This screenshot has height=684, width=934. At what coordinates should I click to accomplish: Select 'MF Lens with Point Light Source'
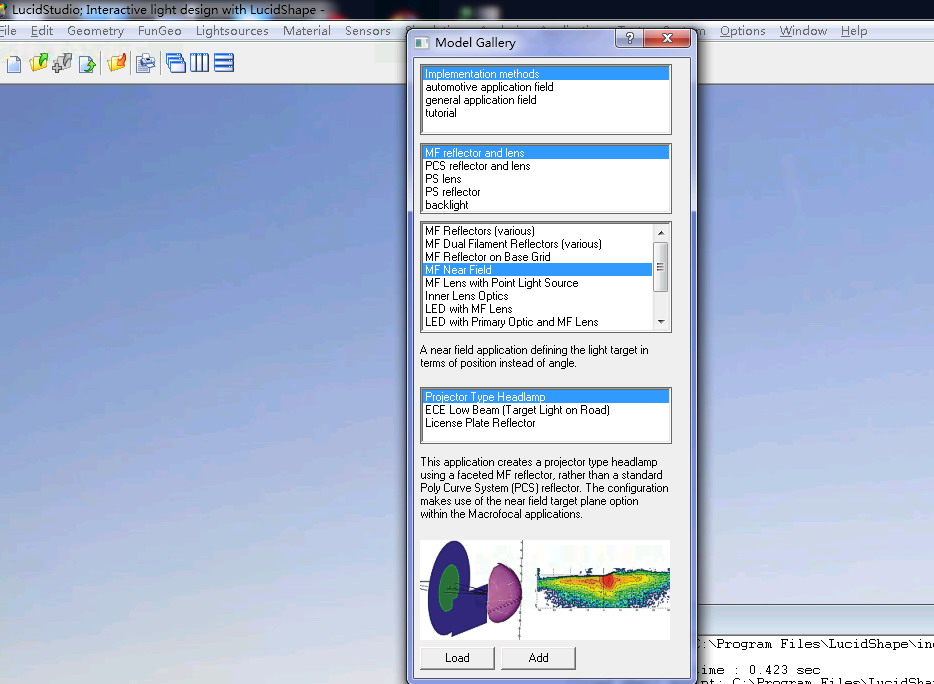click(x=537, y=283)
